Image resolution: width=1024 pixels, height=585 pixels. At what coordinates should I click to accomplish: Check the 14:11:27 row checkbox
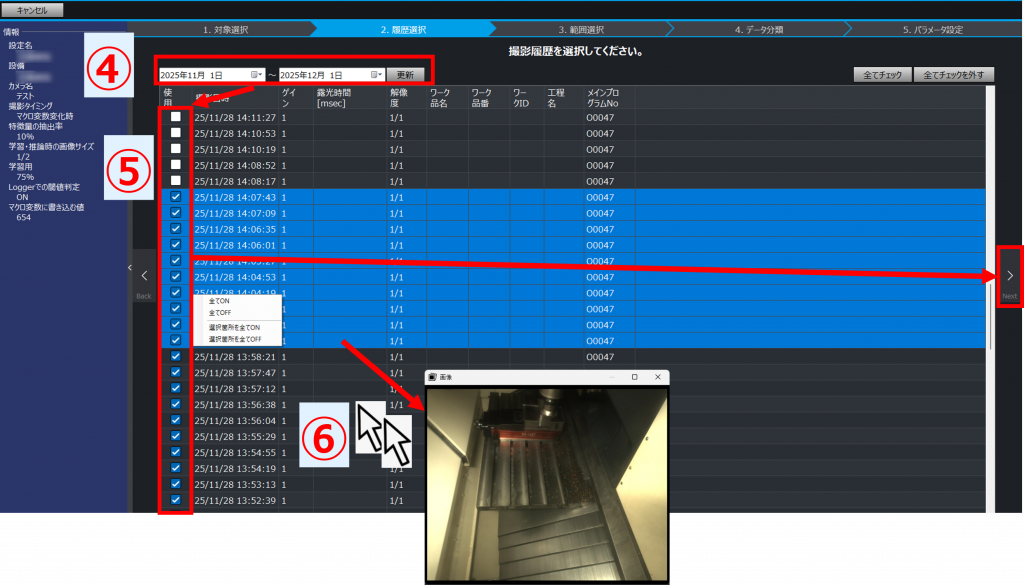176,117
